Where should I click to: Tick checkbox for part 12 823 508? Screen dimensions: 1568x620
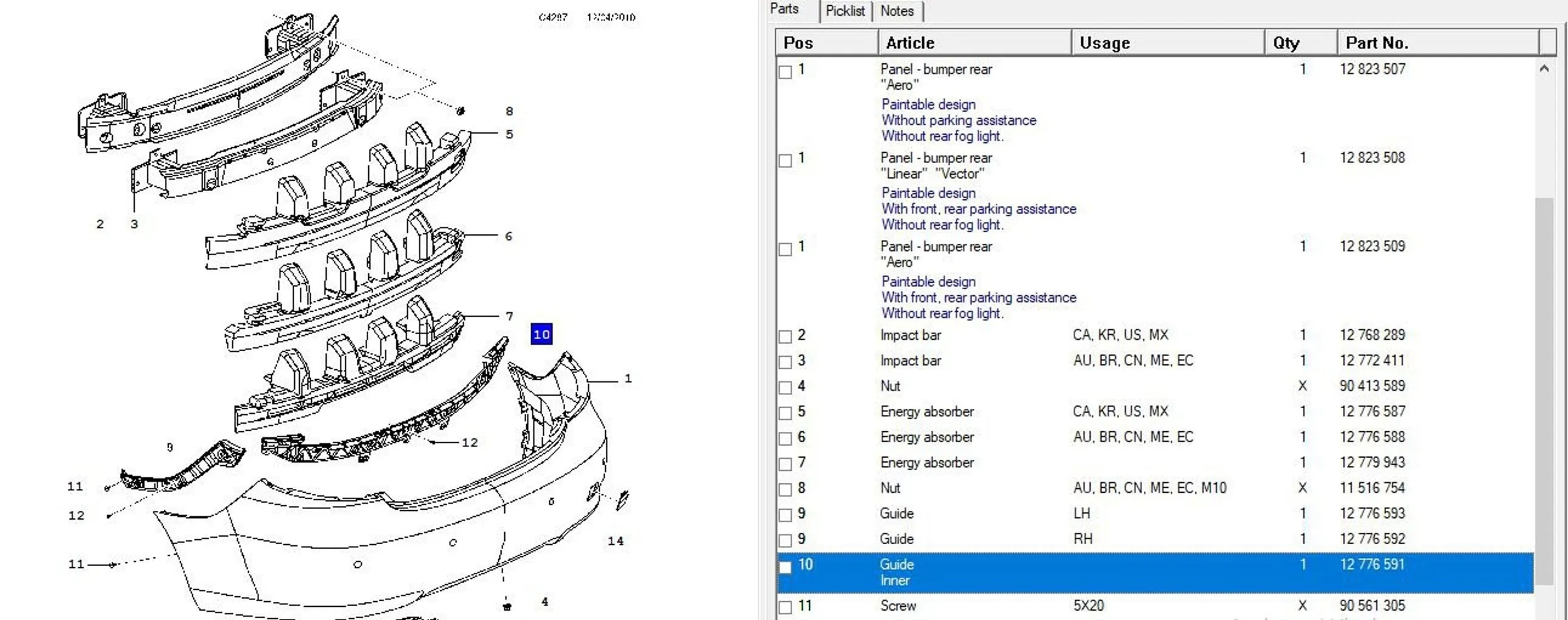(x=785, y=160)
